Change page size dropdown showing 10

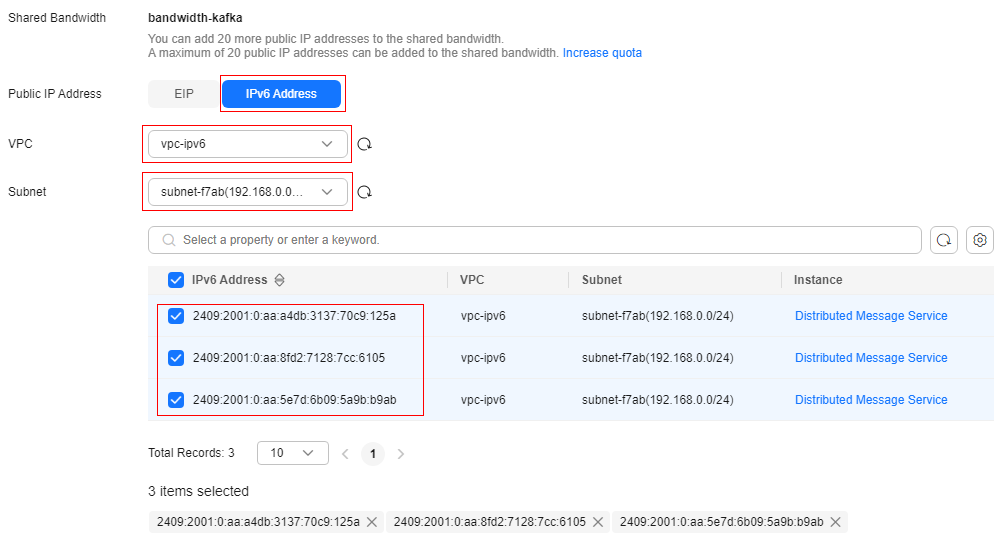click(293, 453)
